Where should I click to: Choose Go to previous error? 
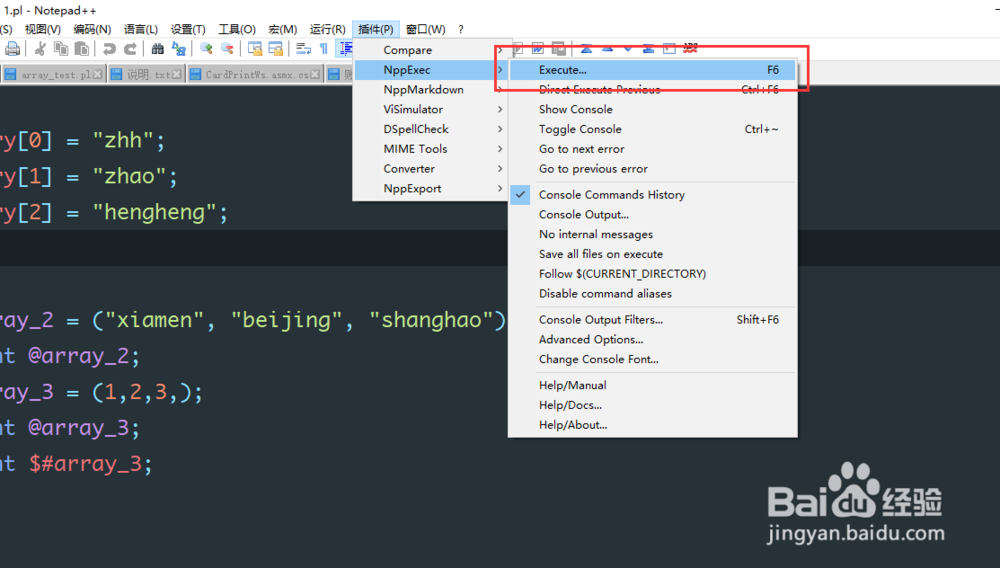point(652,169)
